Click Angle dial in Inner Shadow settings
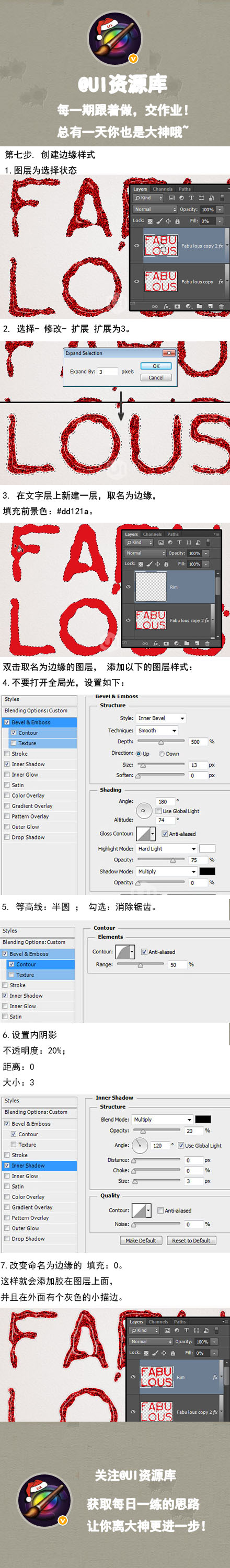Image resolution: width=230 pixels, height=1568 pixels. click(x=140, y=1146)
